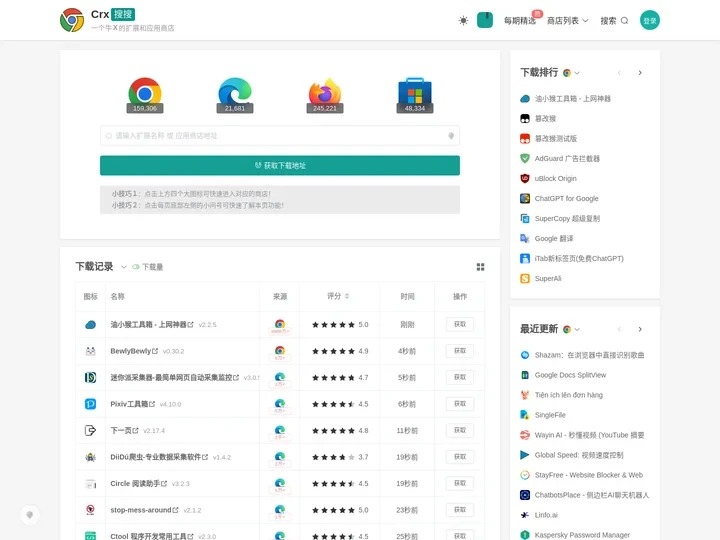Click the 4.9 star rating of BewlyBewly
The width and height of the screenshot is (720, 540).
pyautogui.click(x=340, y=351)
